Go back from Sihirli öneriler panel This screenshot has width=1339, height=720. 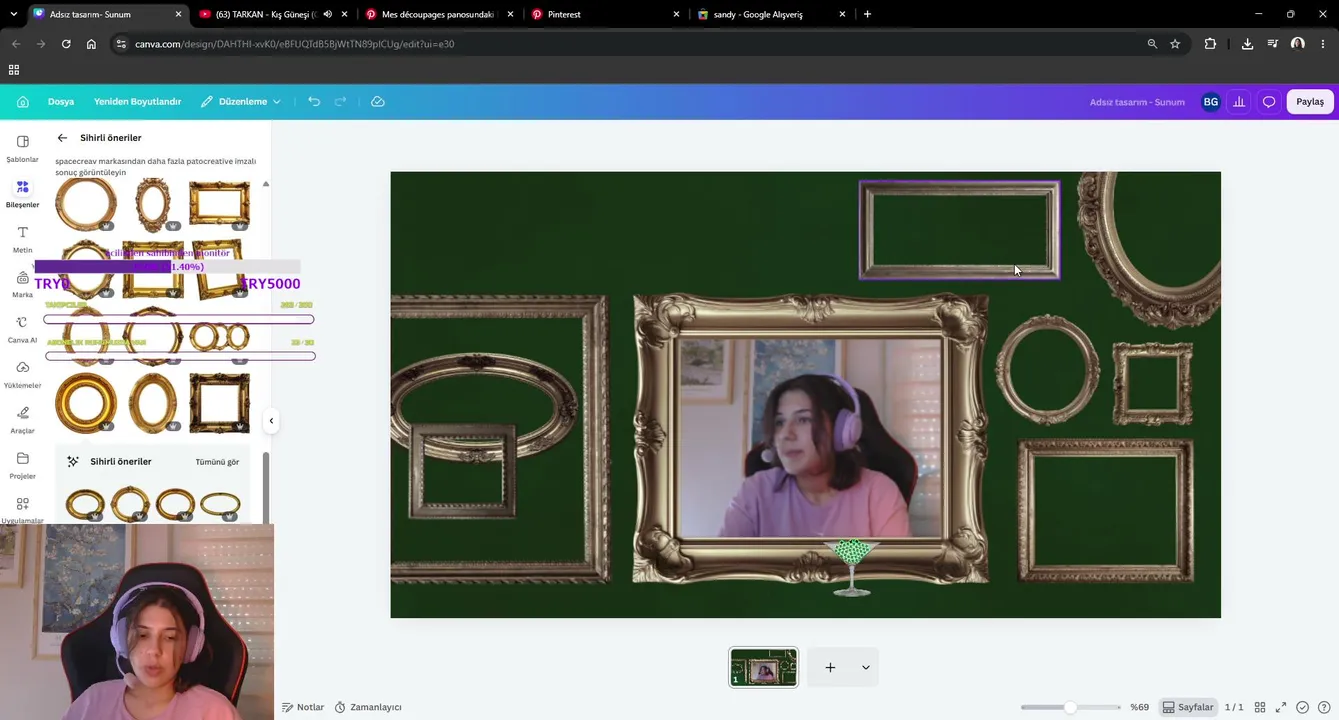click(x=62, y=138)
